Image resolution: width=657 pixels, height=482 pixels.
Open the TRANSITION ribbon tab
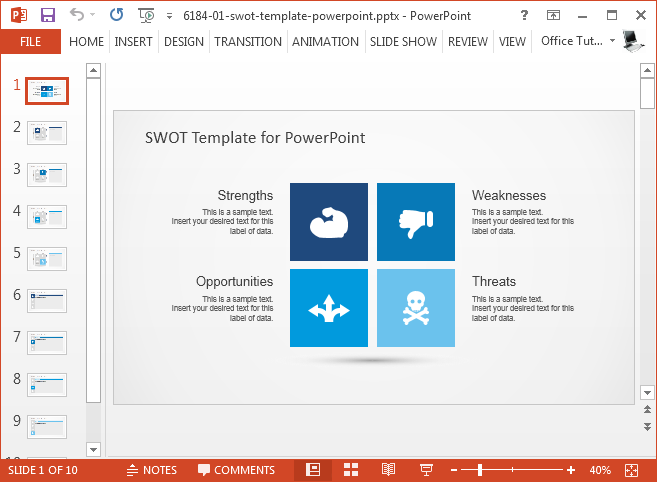[248, 41]
